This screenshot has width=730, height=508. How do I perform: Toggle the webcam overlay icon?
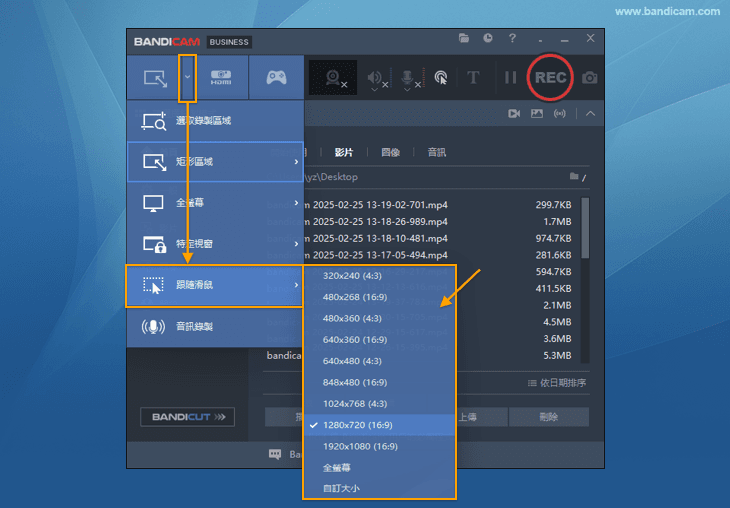[333, 77]
